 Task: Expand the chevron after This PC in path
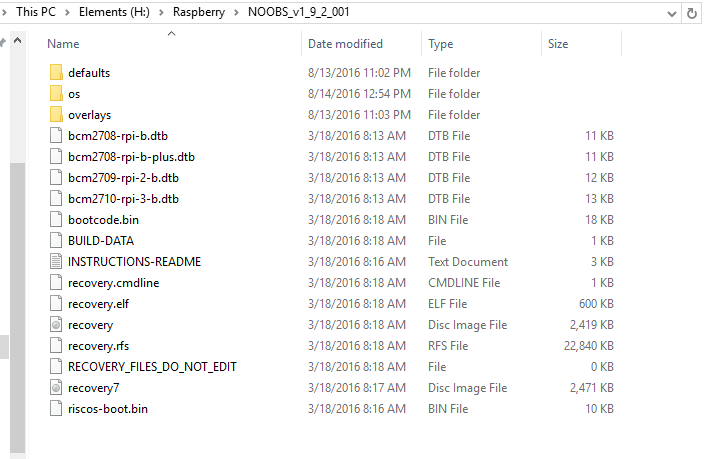coord(67,12)
